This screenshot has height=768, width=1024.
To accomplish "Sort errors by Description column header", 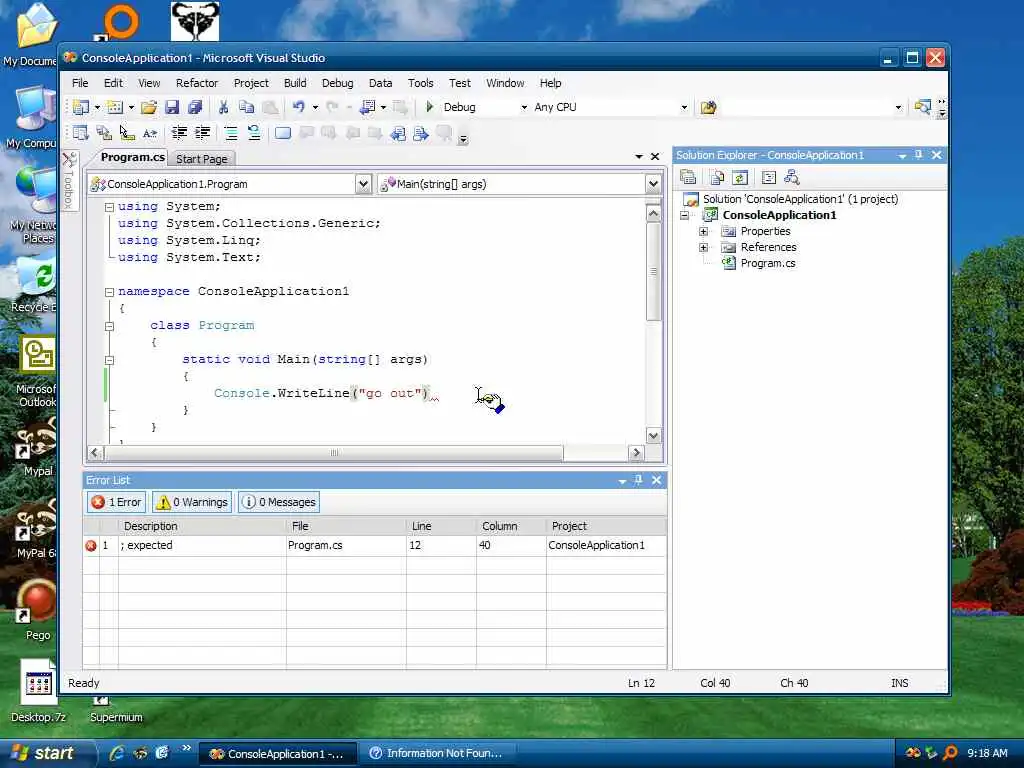I will coord(202,526).
